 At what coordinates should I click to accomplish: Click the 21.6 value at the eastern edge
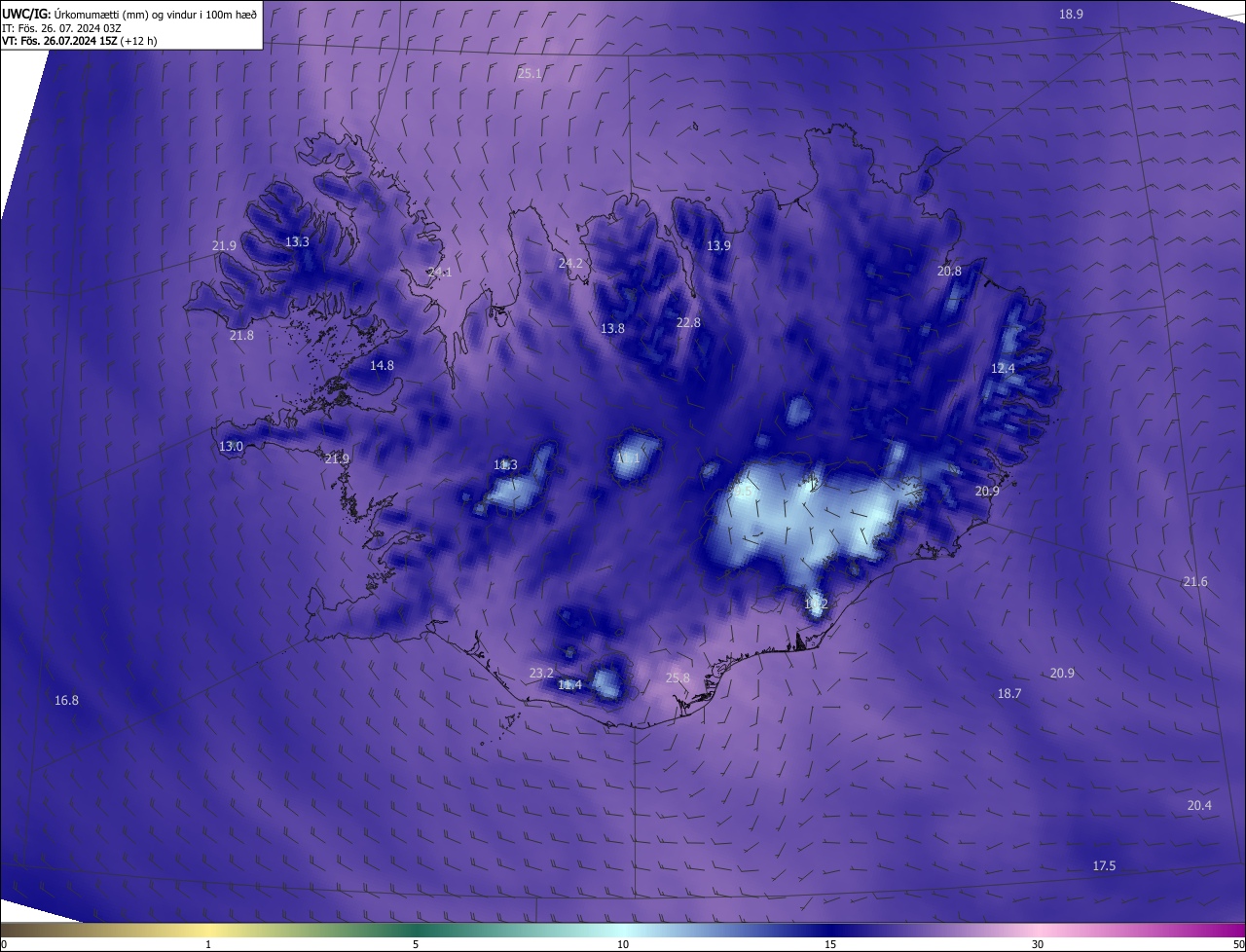point(1195,582)
